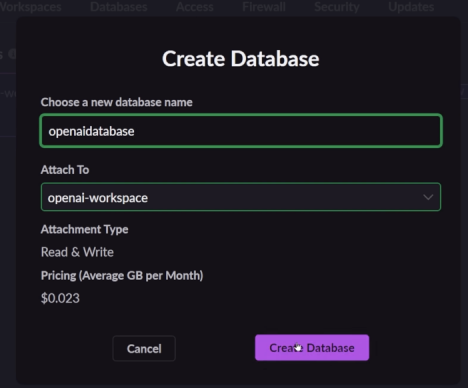The image size is (468, 388).
Task: Click the Create Database dialog heading
Action: (241, 59)
